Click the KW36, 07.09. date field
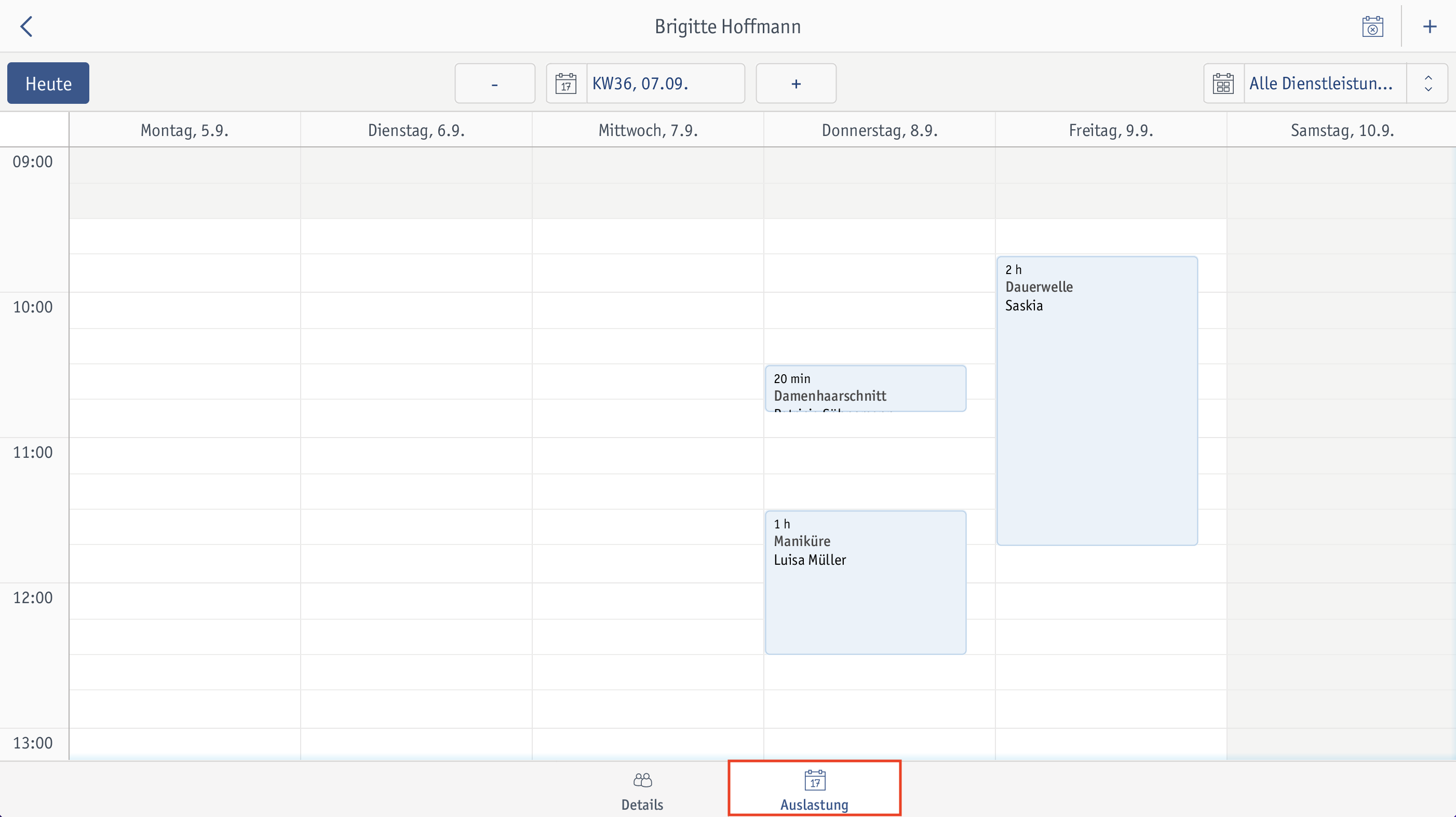 tap(665, 83)
